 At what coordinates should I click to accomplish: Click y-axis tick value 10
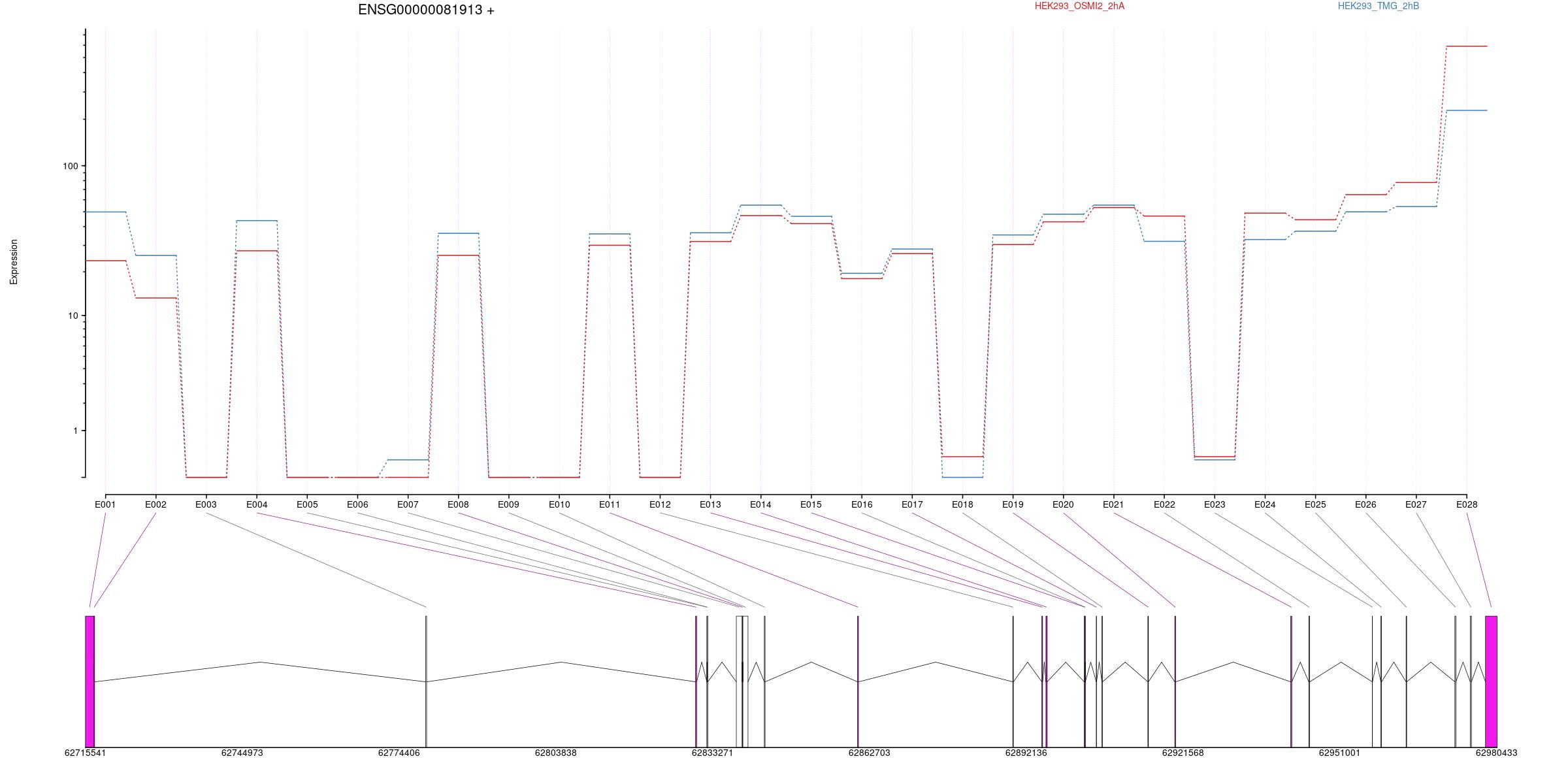click(73, 316)
